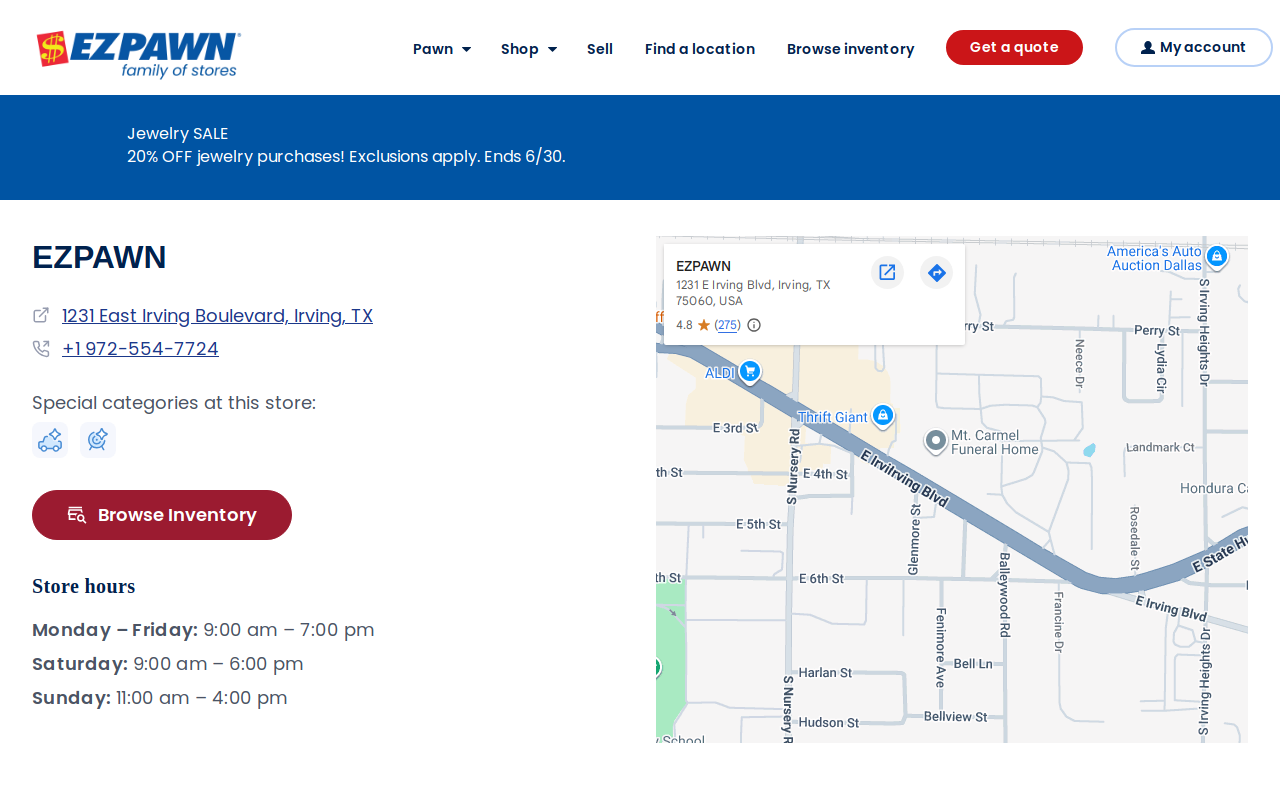Click the Thrift Giant map marker
Image resolution: width=1280 pixels, height=800 pixels.
point(882,416)
